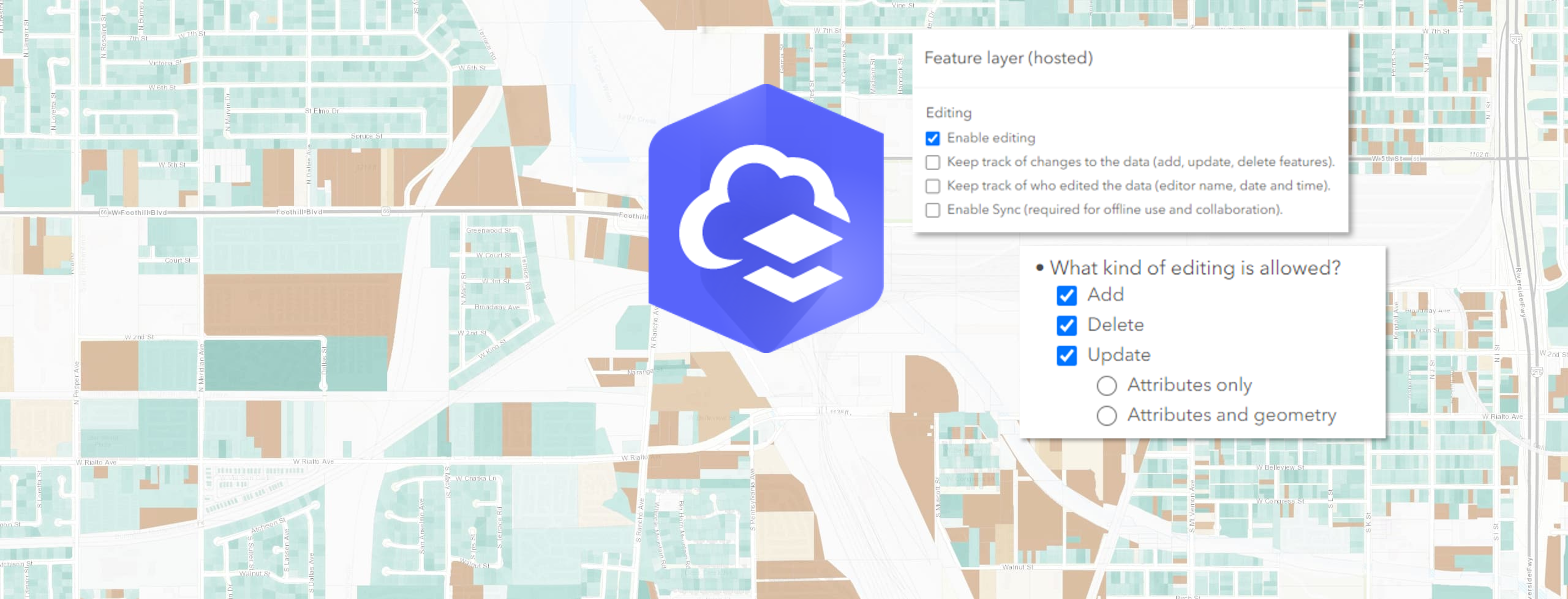The image size is (1568, 599).
Task: Click the W Bellevlew St street label
Action: tap(1280, 468)
